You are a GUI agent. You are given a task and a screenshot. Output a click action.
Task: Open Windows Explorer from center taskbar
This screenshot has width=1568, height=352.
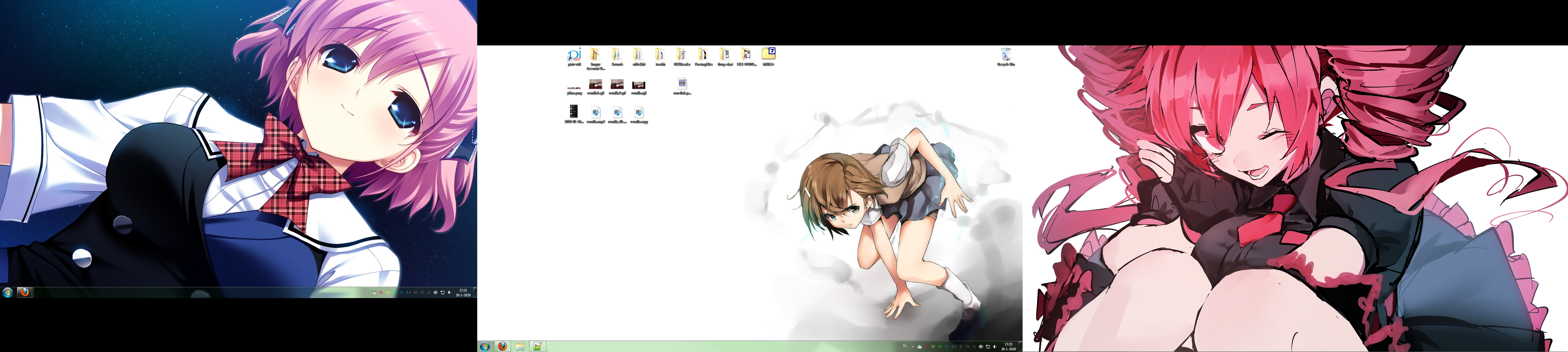[x=520, y=347]
